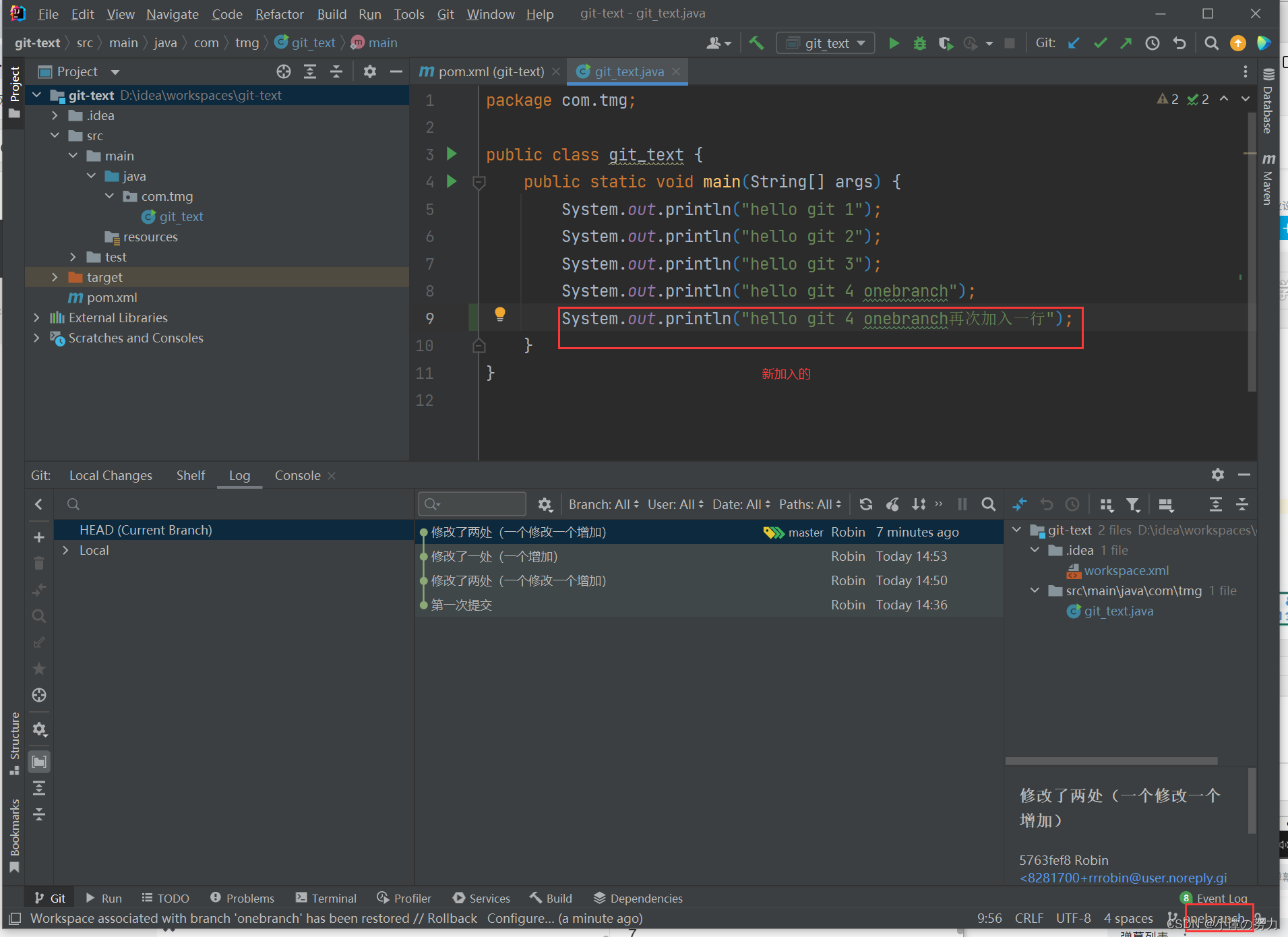
Task: Open Project panel gear options
Action: coord(369,71)
